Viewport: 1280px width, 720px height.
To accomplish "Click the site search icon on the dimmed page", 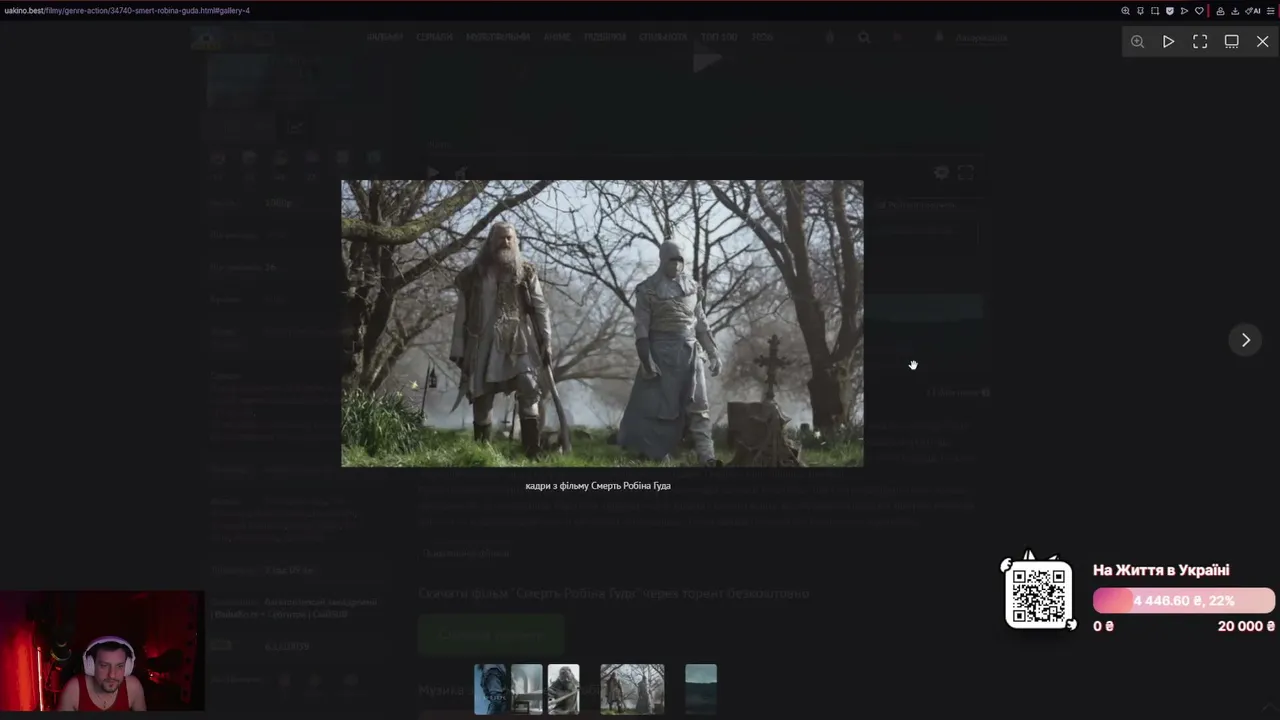I will point(864,37).
